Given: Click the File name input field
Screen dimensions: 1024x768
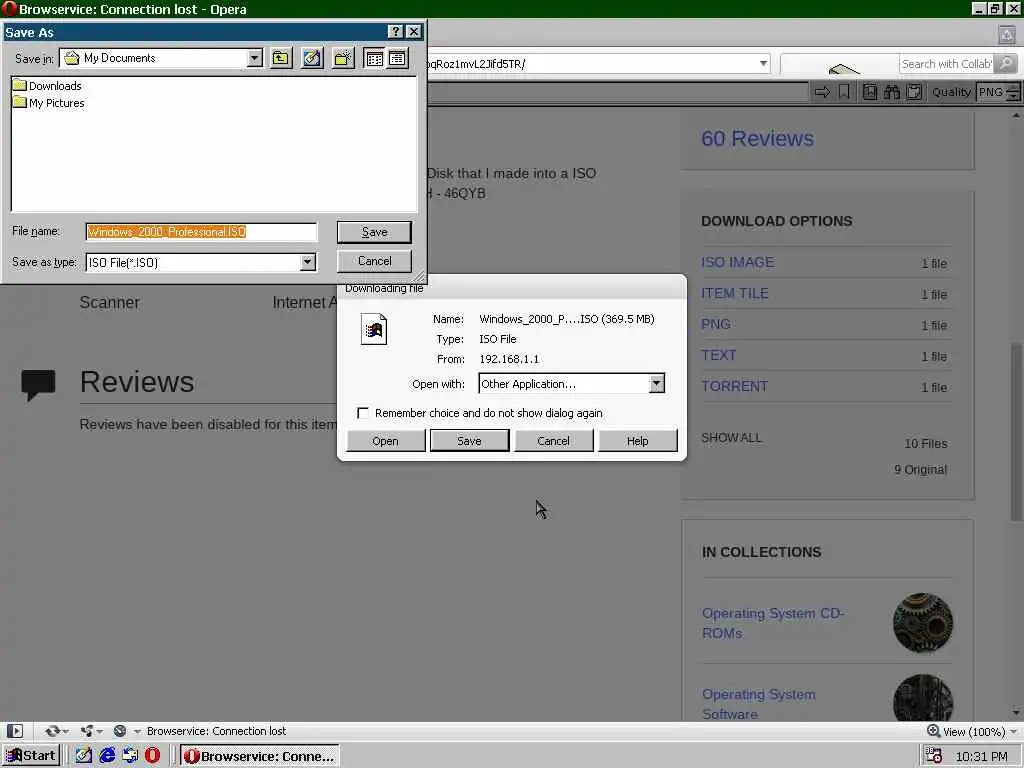Looking at the screenshot, I should (x=201, y=231).
